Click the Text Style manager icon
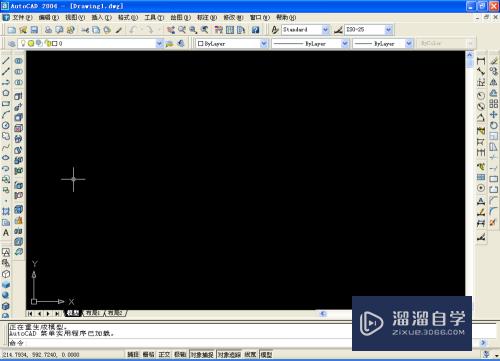The width and height of the screenshot is (500, 361). (275, 30)
